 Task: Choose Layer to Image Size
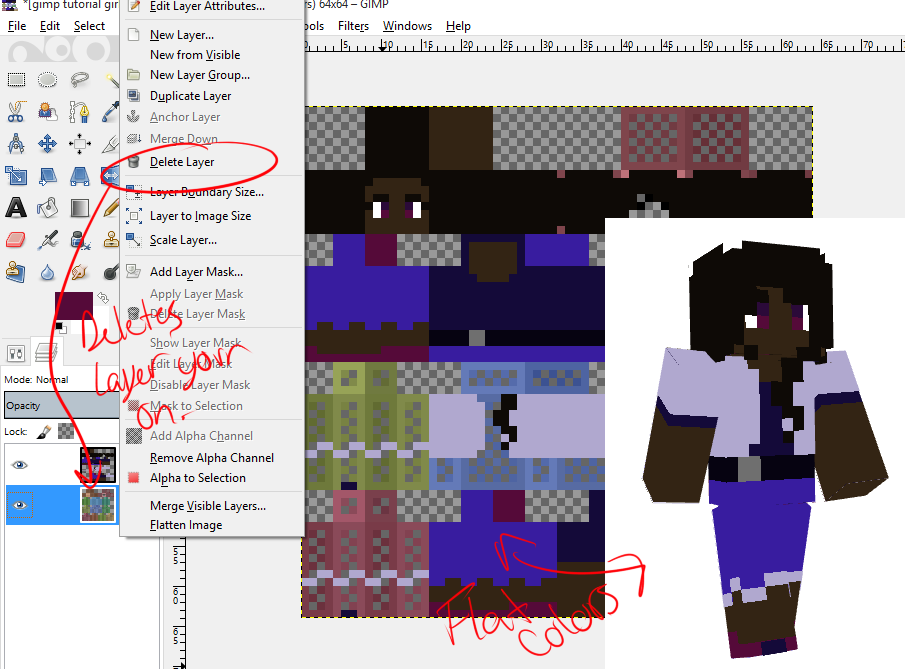tap(212, 216)
